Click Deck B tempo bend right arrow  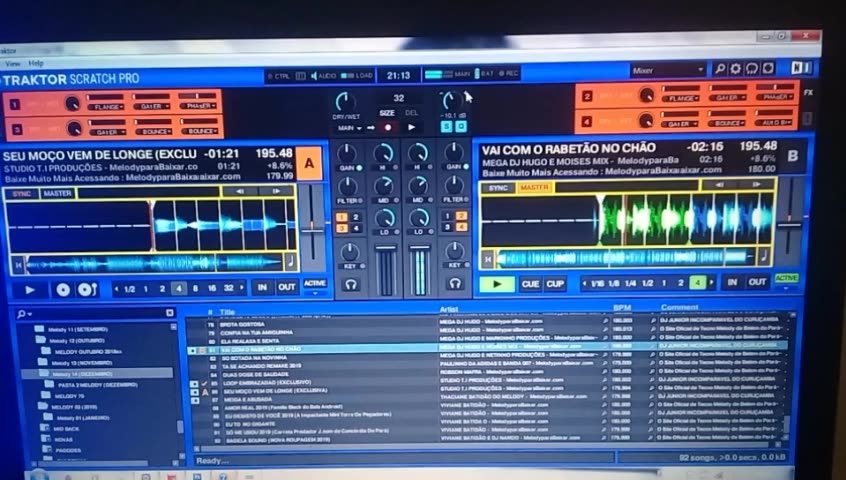(756, 184)
